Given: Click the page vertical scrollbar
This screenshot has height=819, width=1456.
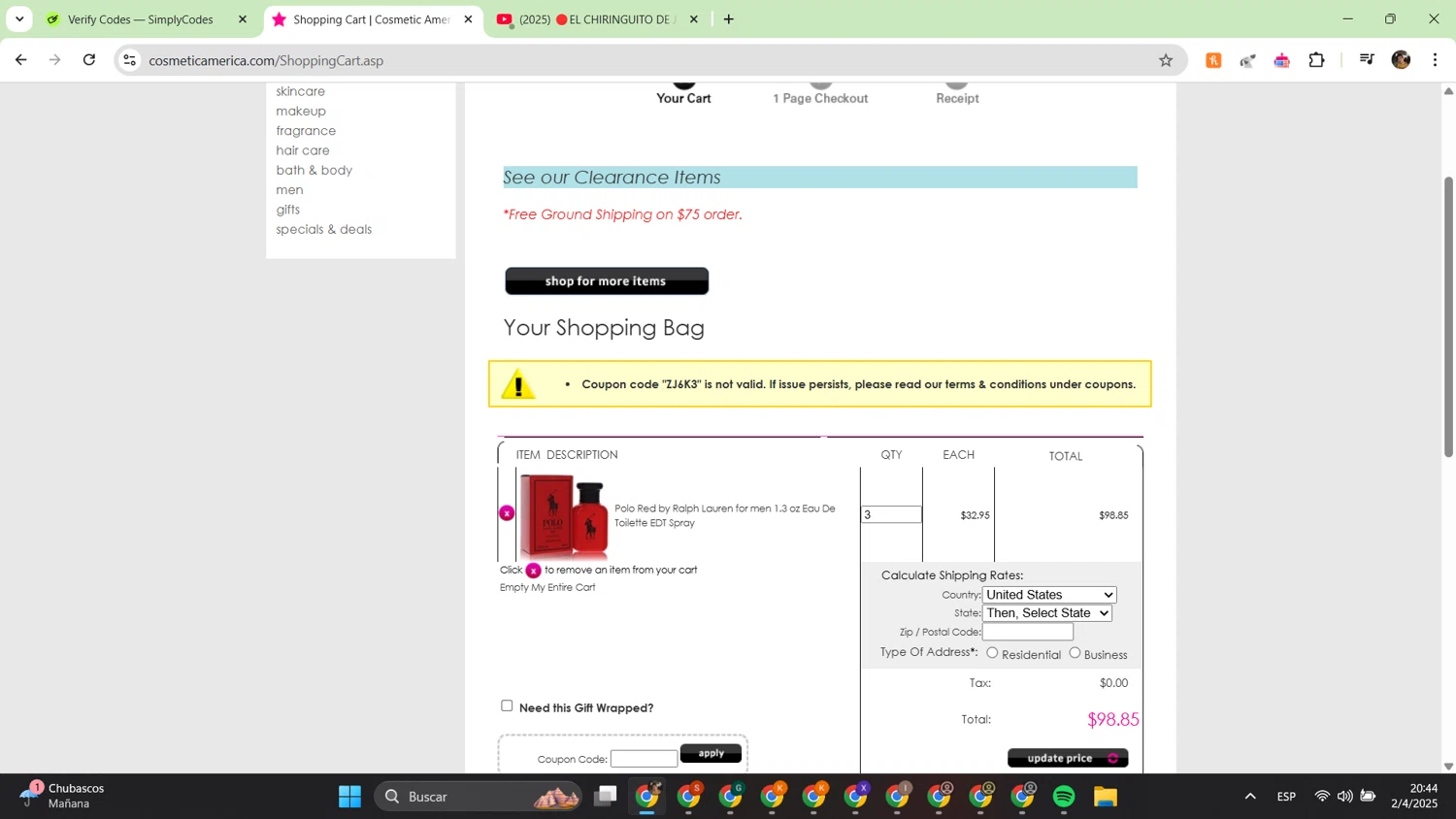Looking at the screenshot, I should click(1448, 316).
